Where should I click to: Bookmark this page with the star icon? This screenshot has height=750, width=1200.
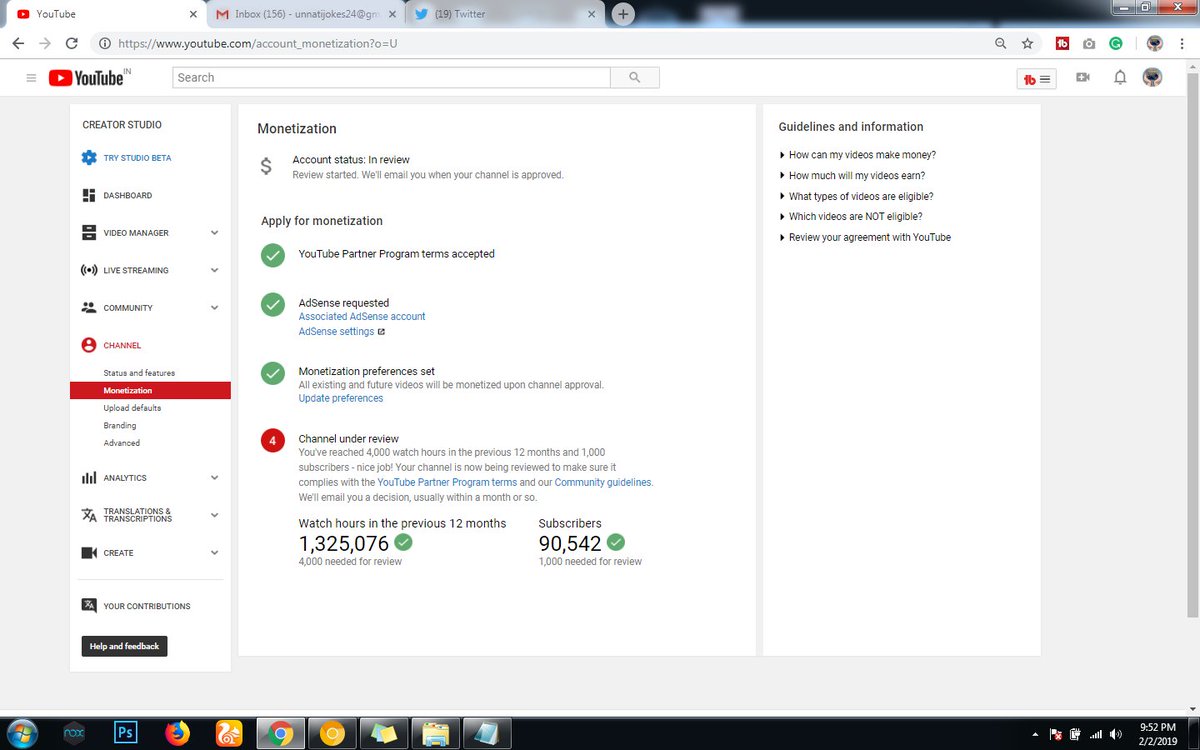pyautogui.click(x=1027, y=44)
